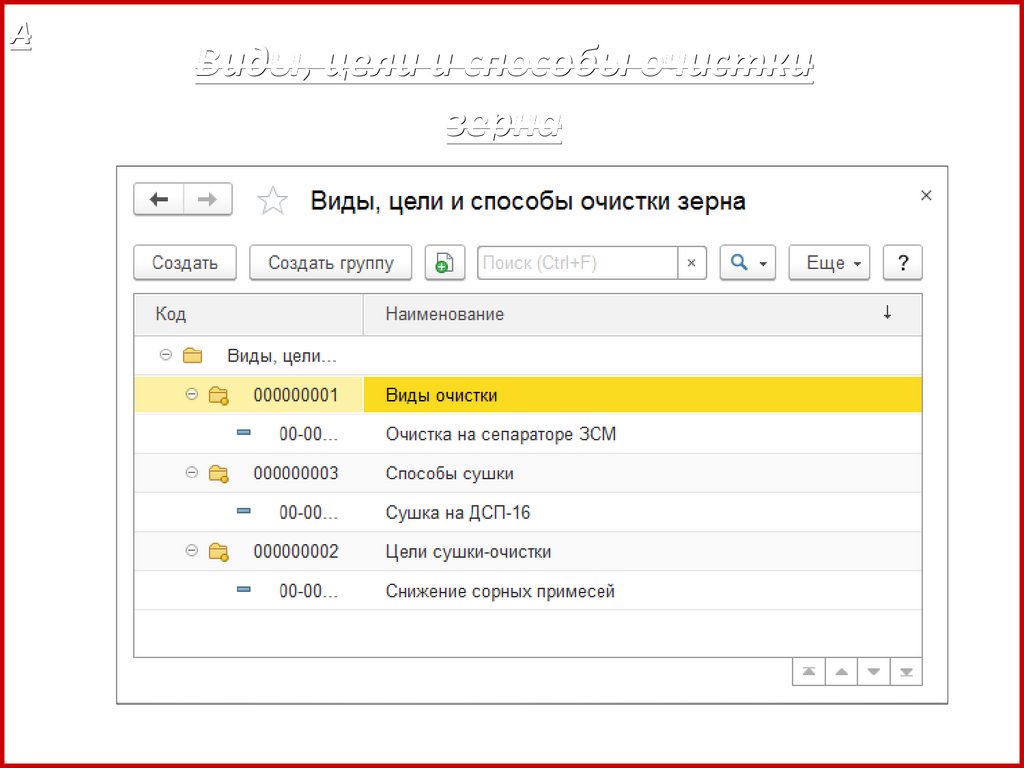Collapse the Виды очистки group

[x=191, y=394]
